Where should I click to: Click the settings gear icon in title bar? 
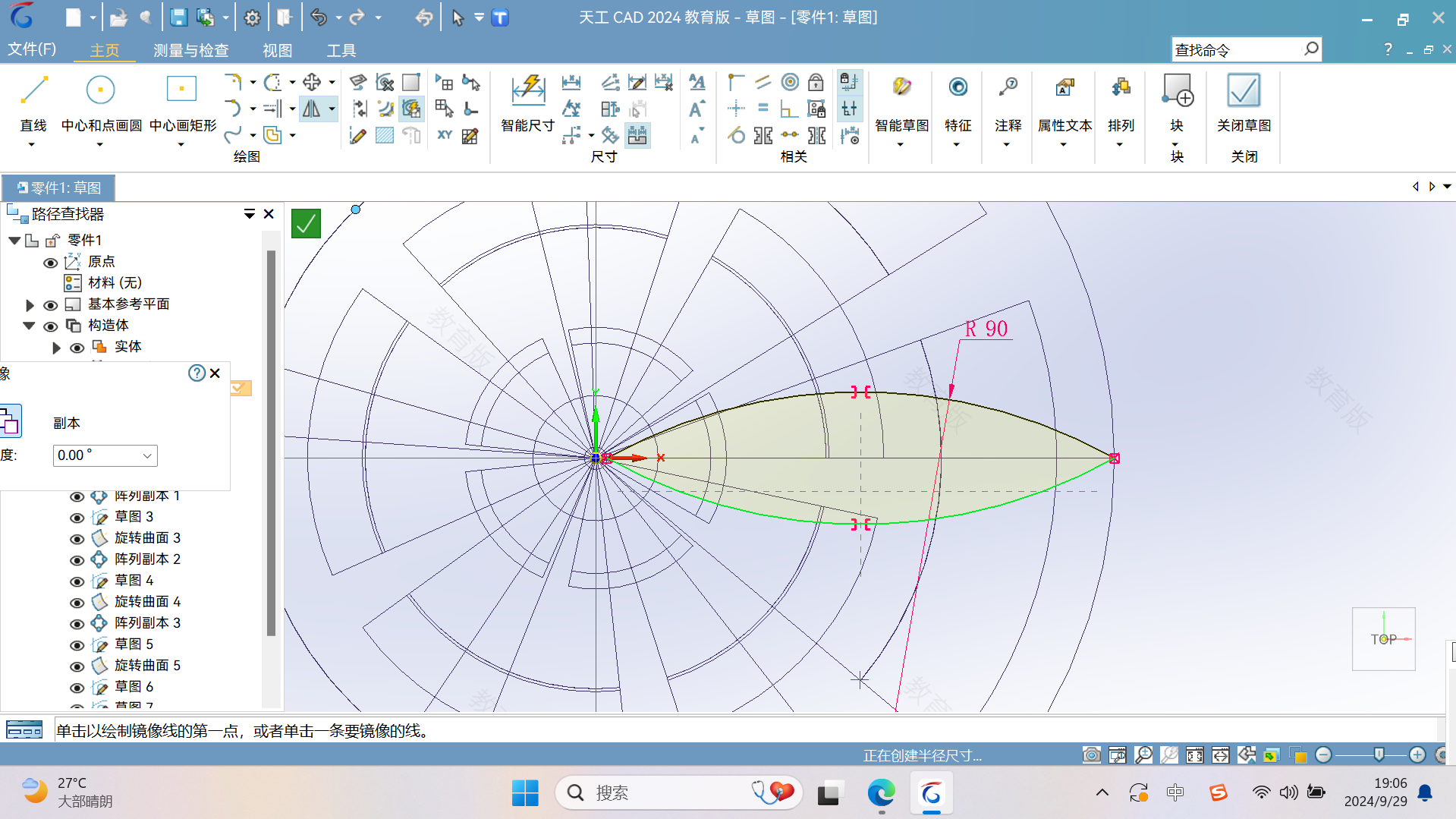[x=253, y=17]
